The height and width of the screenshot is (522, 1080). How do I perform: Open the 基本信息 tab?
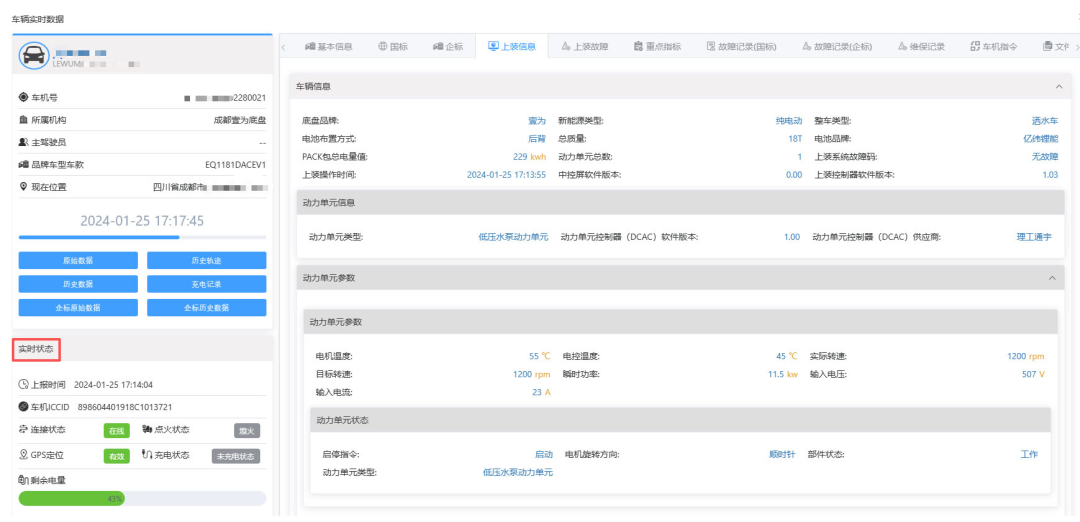[x=329, y=46]
